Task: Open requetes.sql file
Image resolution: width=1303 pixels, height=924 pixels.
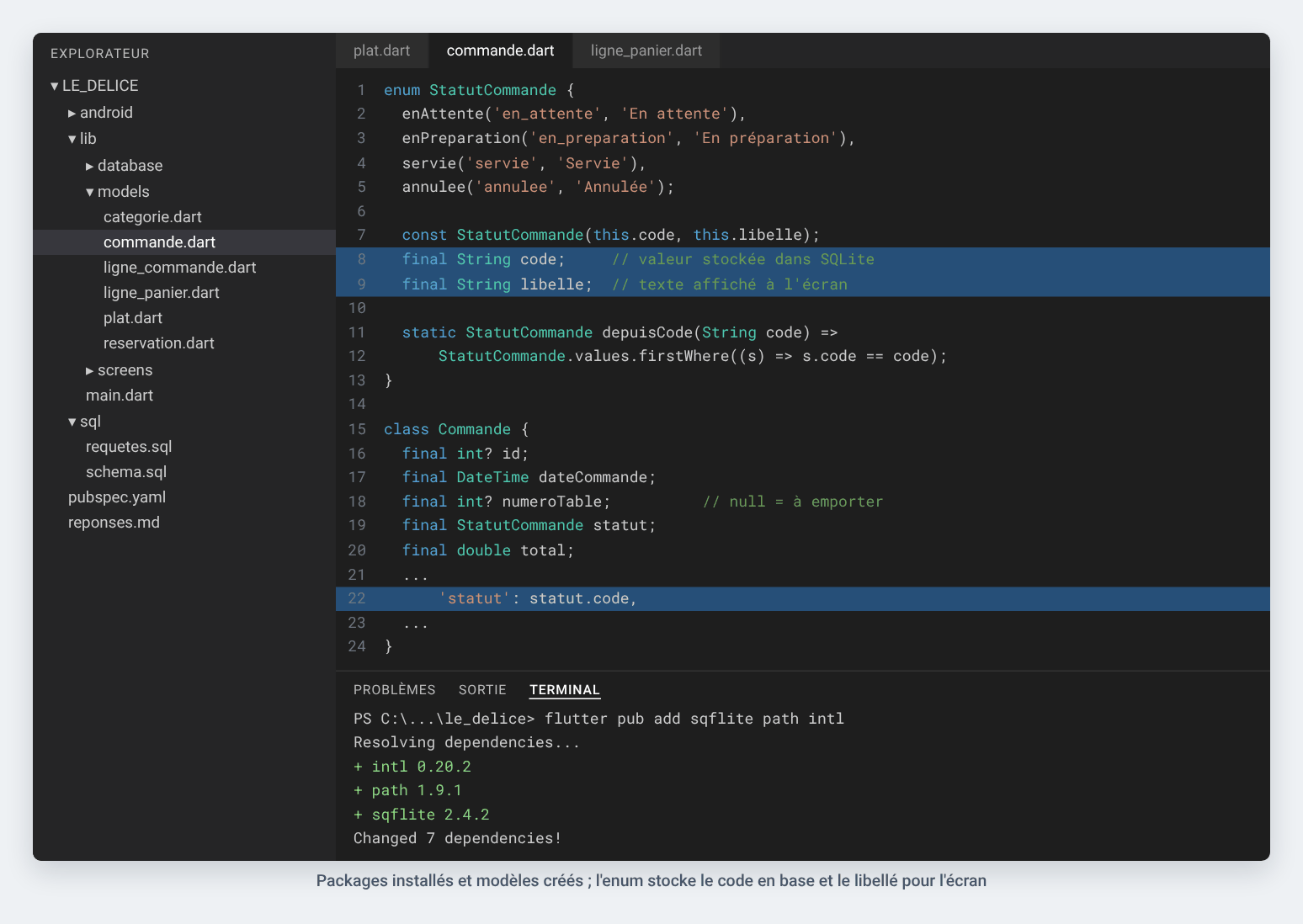Action: pyautogui.click(x=184, y=447)
